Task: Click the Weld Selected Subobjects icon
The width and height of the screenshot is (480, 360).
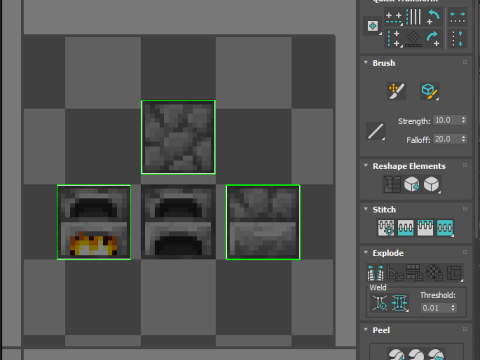Action: click(399, 303)
